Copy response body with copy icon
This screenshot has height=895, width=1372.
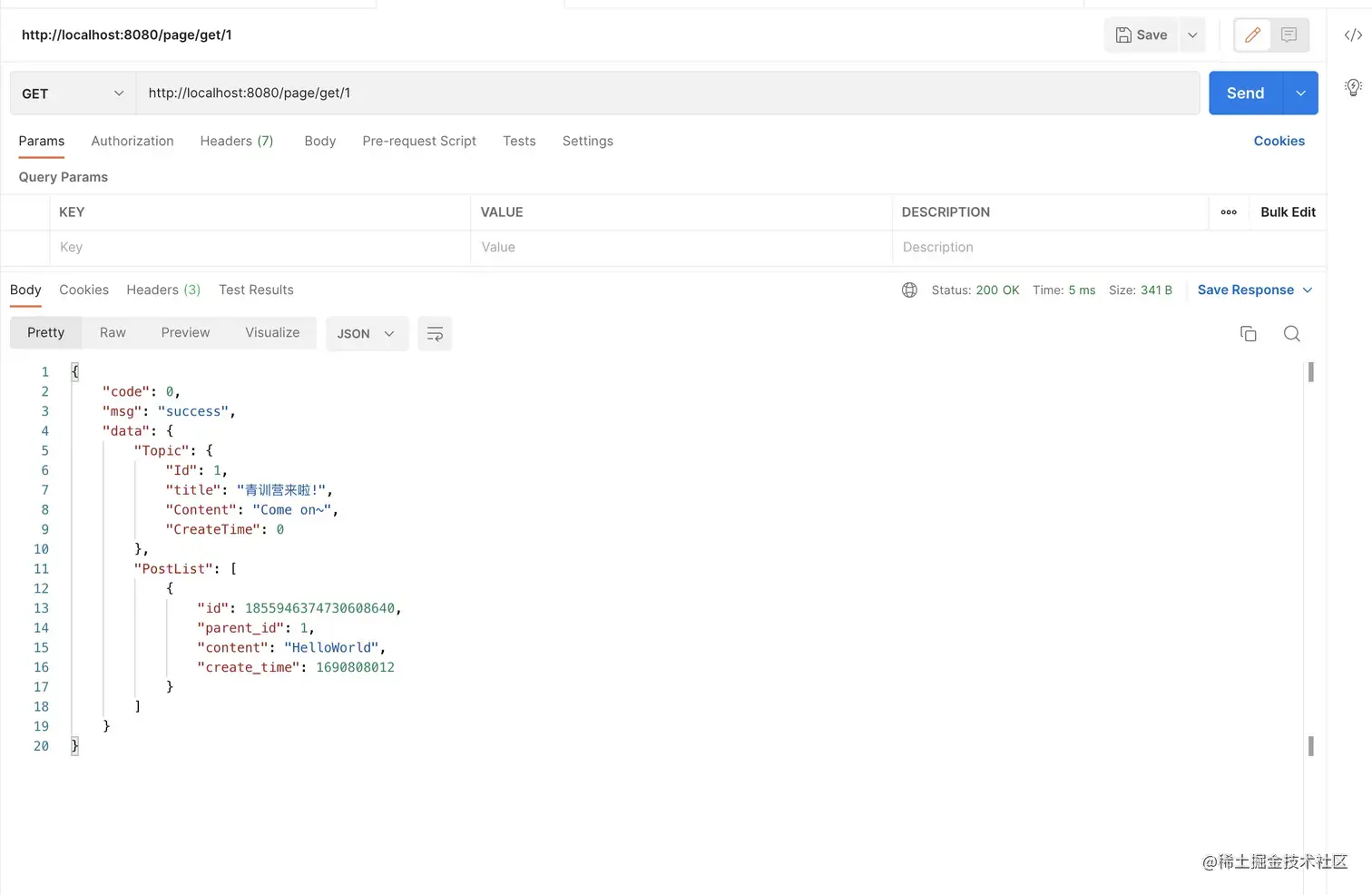[x=1249, y=334]
